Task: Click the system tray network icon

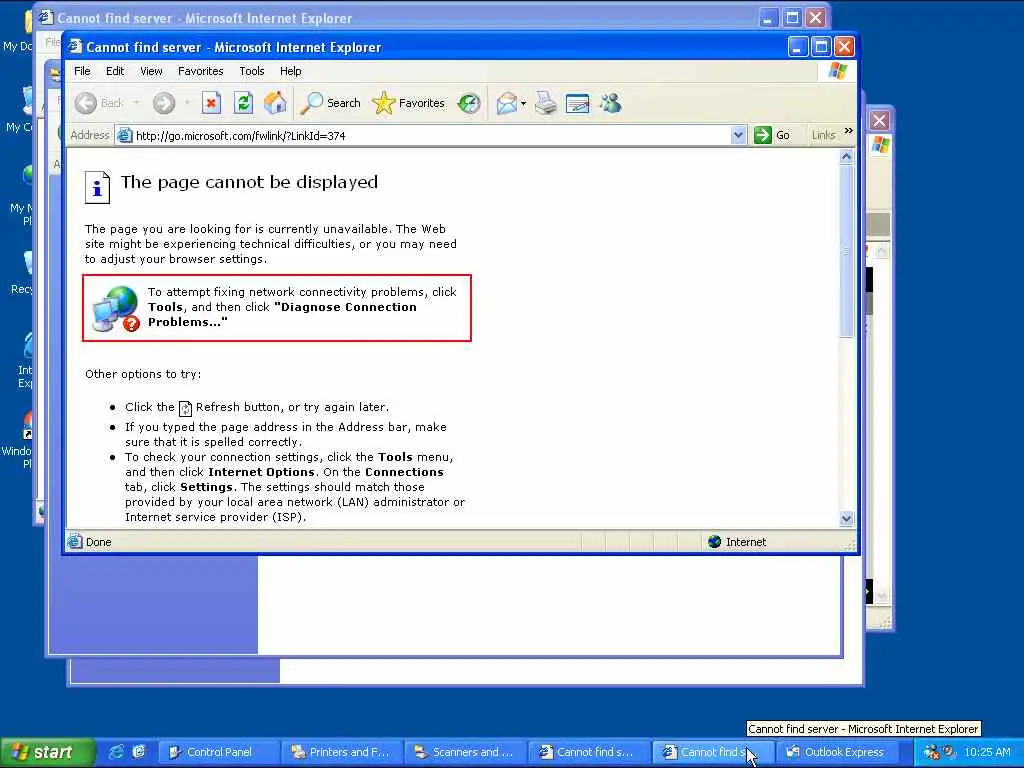Action: pyautogui.click(x=931, y=752)
